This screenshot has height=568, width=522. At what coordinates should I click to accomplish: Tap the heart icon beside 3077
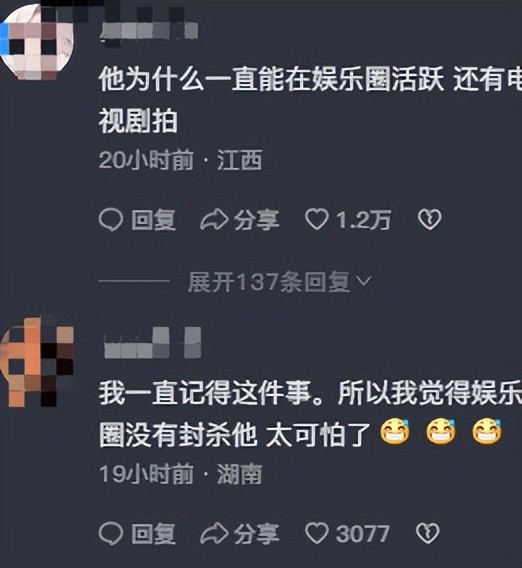[317, 534]
